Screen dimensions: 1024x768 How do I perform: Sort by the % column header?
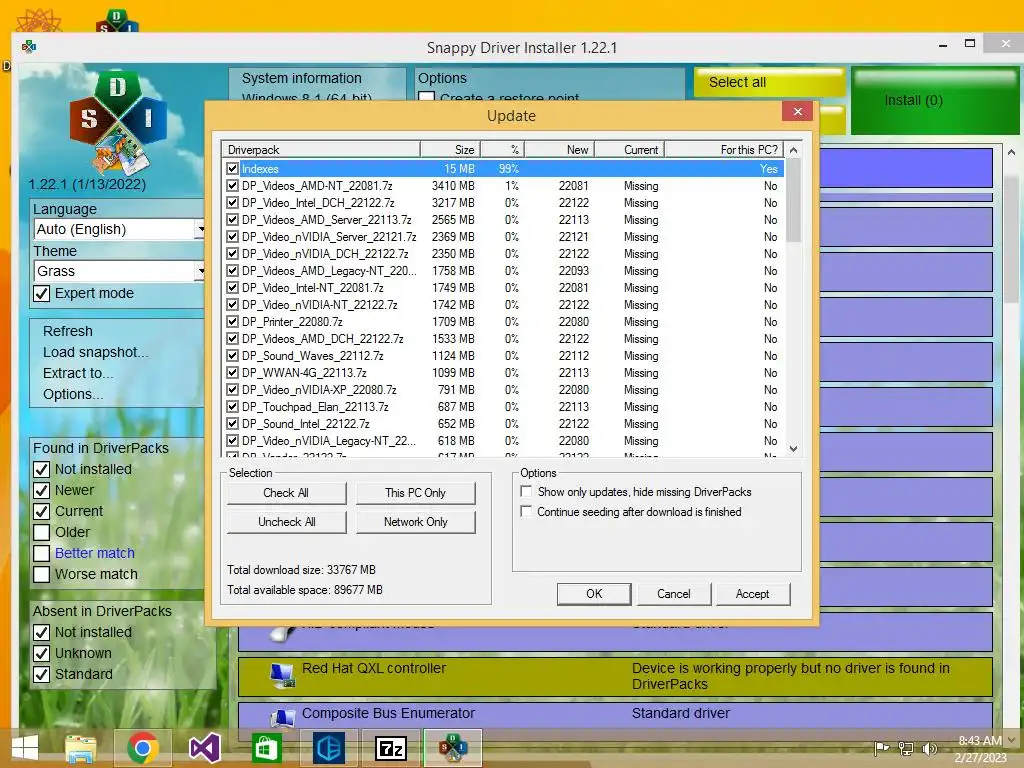click(x=503, y=150)
